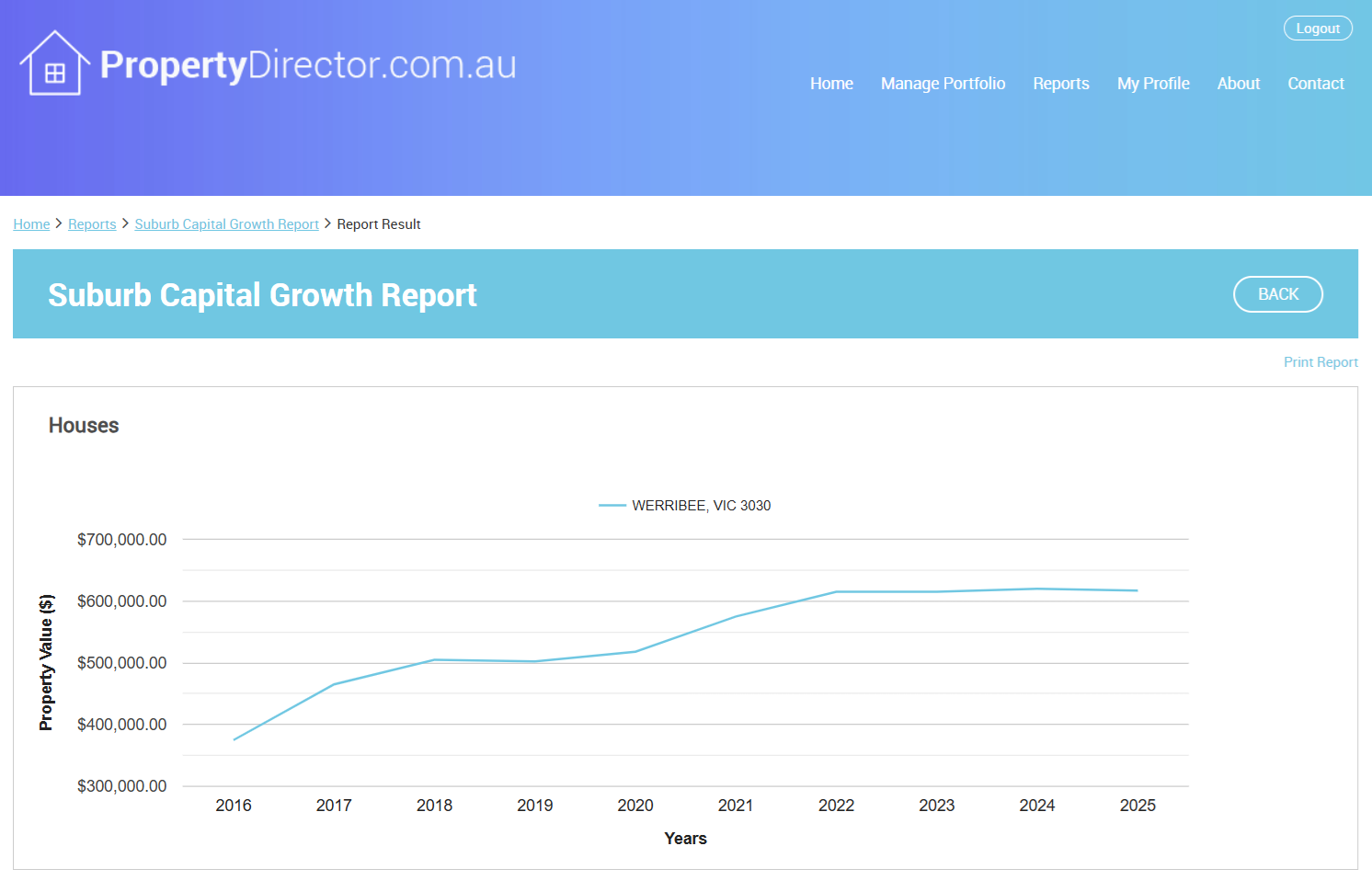Open the Contact page
The height and width of the screenshot is (892, 1372).
click(x=1315, y=84)
